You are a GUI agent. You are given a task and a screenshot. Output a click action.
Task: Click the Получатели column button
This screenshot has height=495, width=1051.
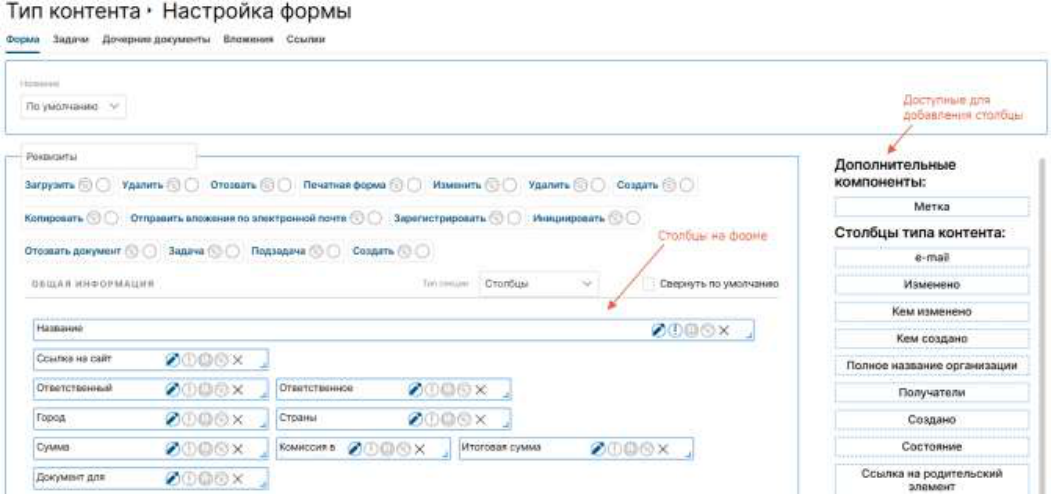(x=932, y=392)
